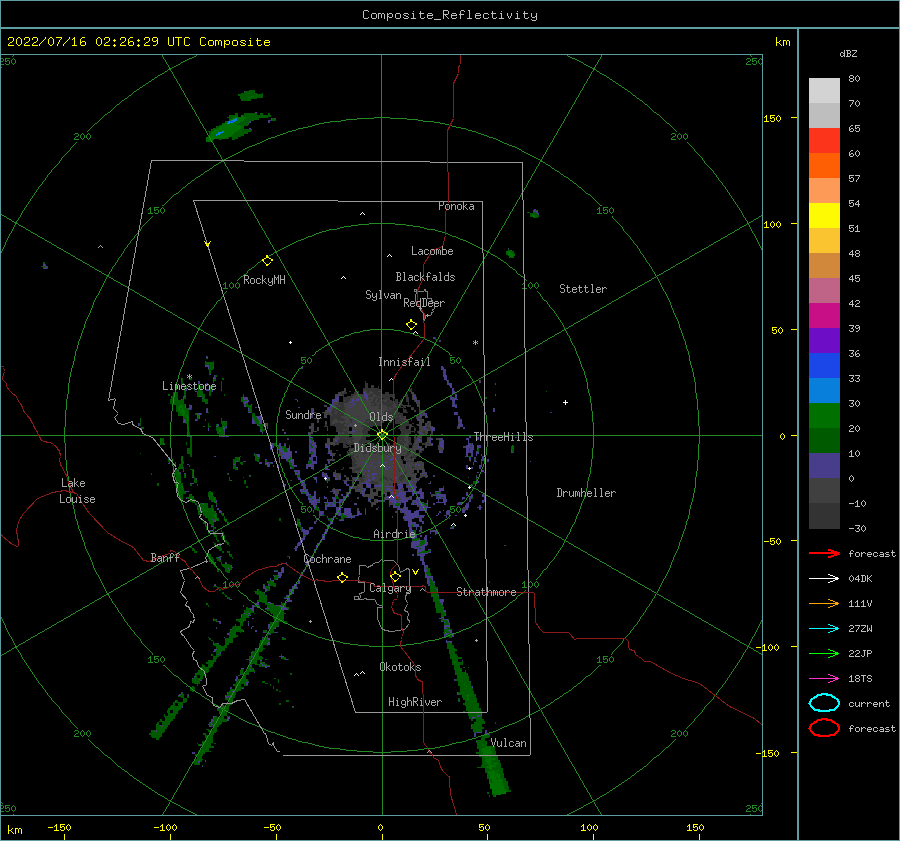Click the cyan 'current' ellipse legend icon
900x841 pixels.
click(824, 703)
